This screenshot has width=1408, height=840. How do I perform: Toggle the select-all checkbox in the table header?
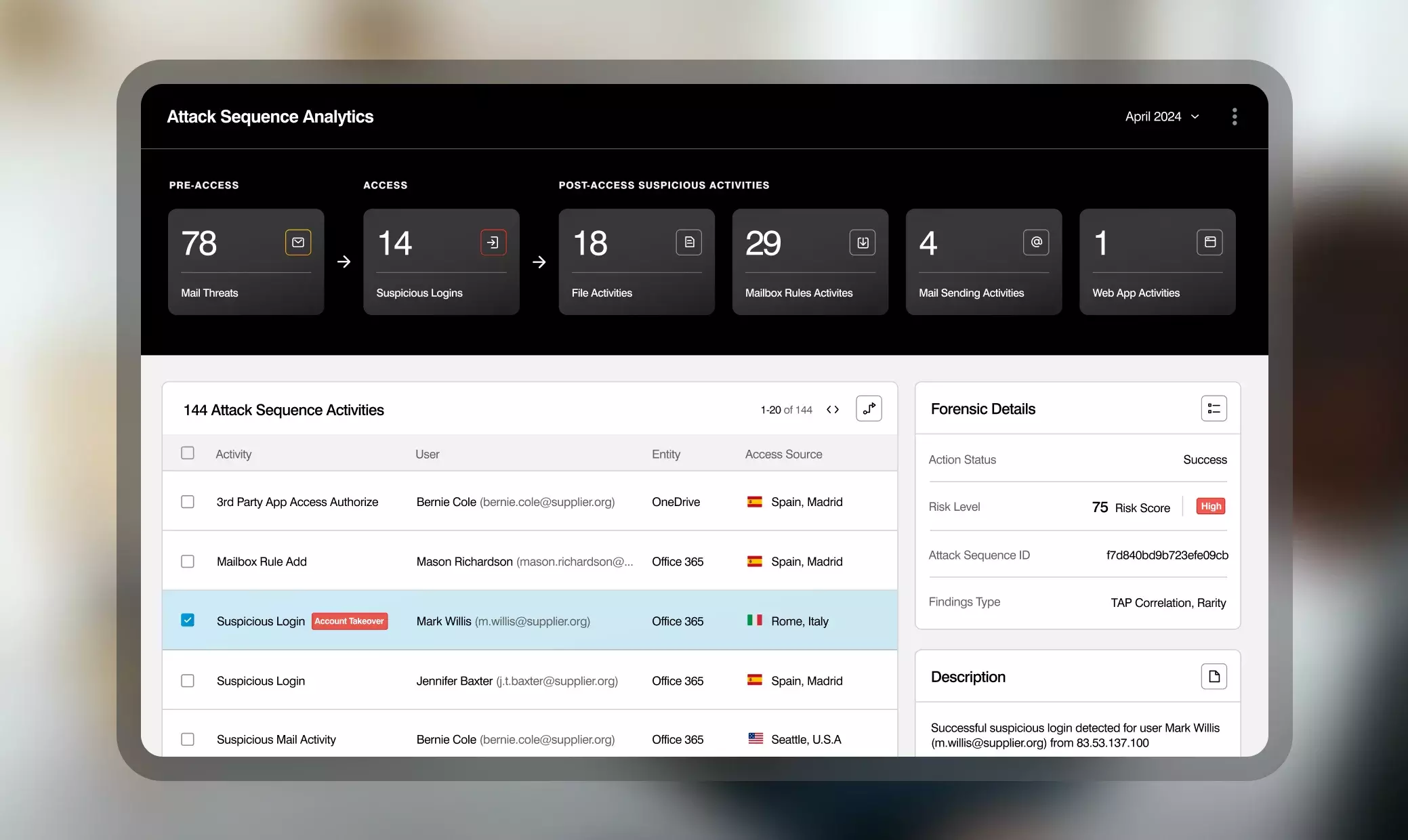point(188,453)
